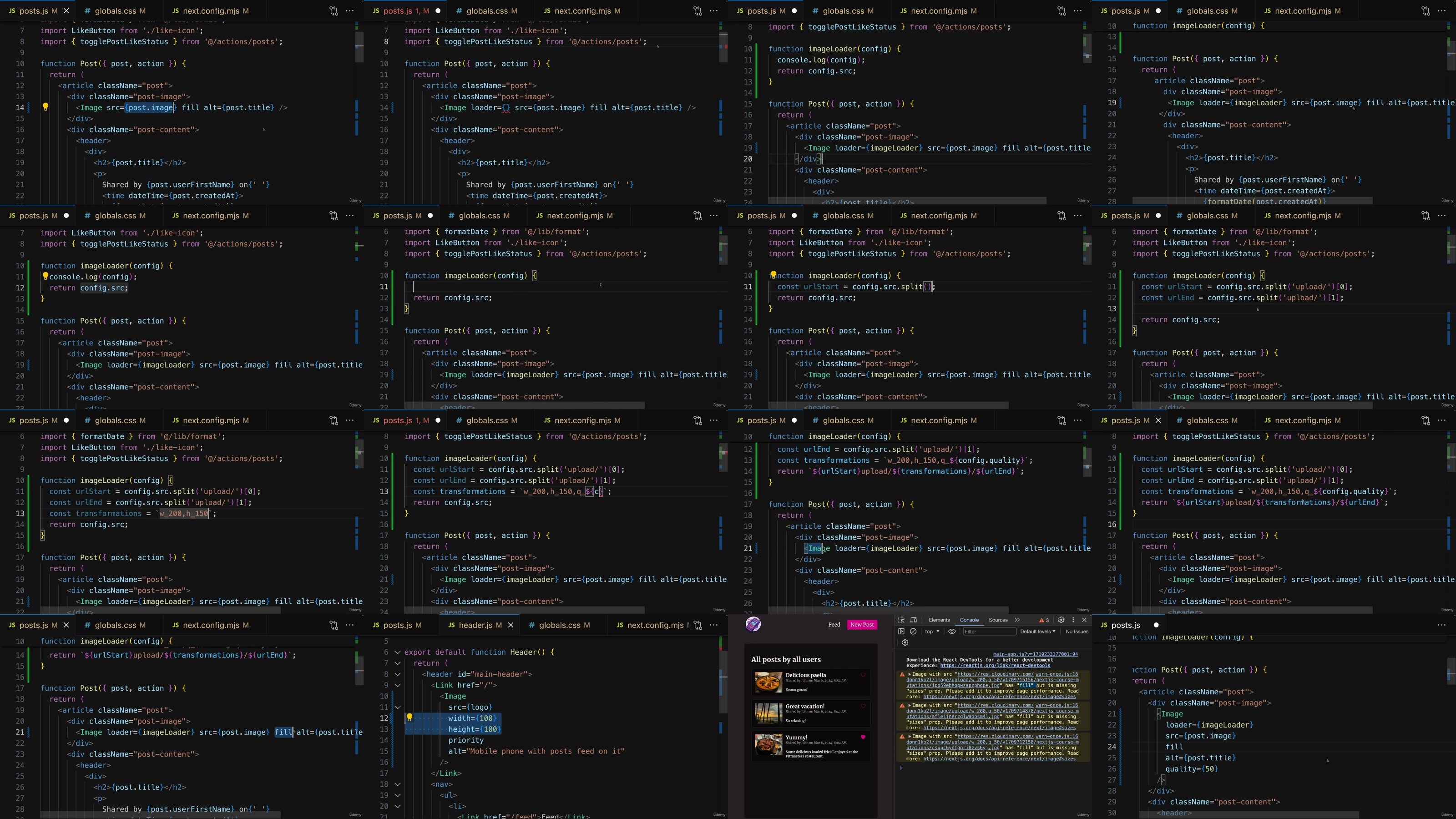Unlike the Yummy! post heart

point(863,737)
